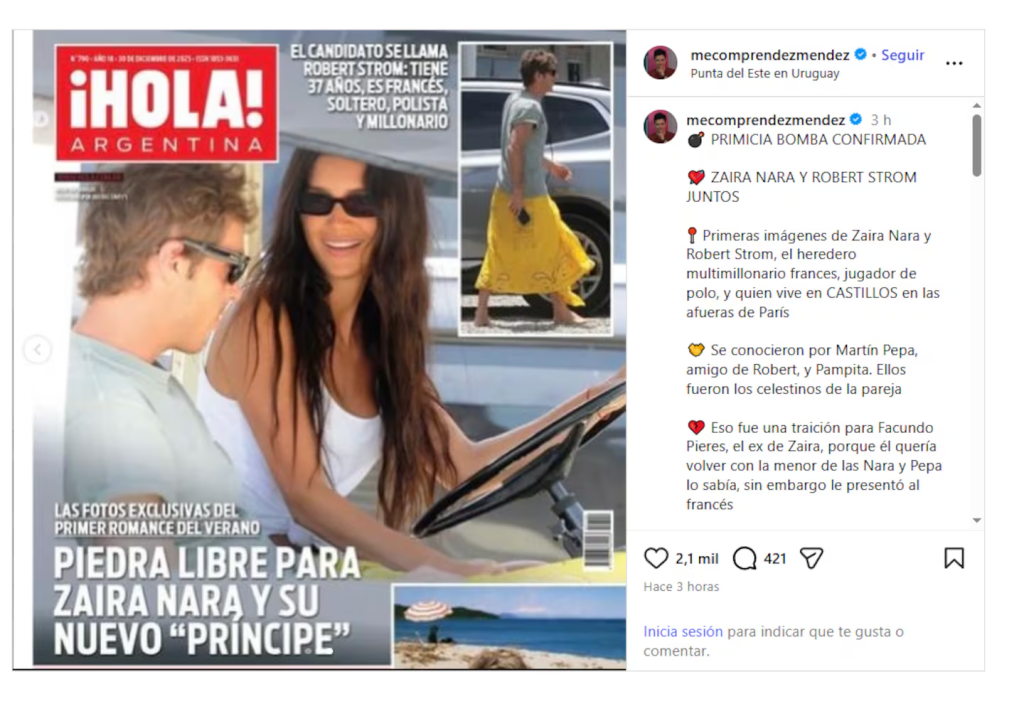Click the Inicia sesión link
The width and height of the screenshot is (1024, 721).
[x=682, y=632]
